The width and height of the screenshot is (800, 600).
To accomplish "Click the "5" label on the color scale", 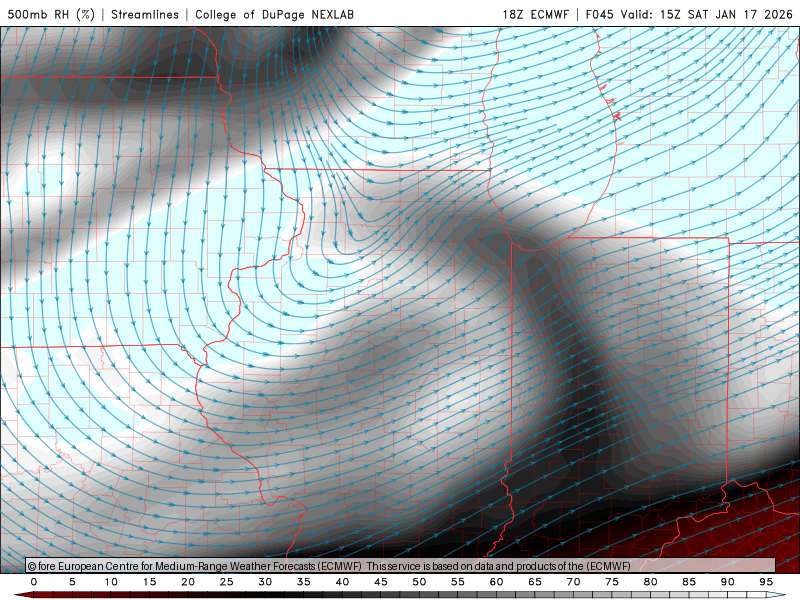I will point(72,582).
